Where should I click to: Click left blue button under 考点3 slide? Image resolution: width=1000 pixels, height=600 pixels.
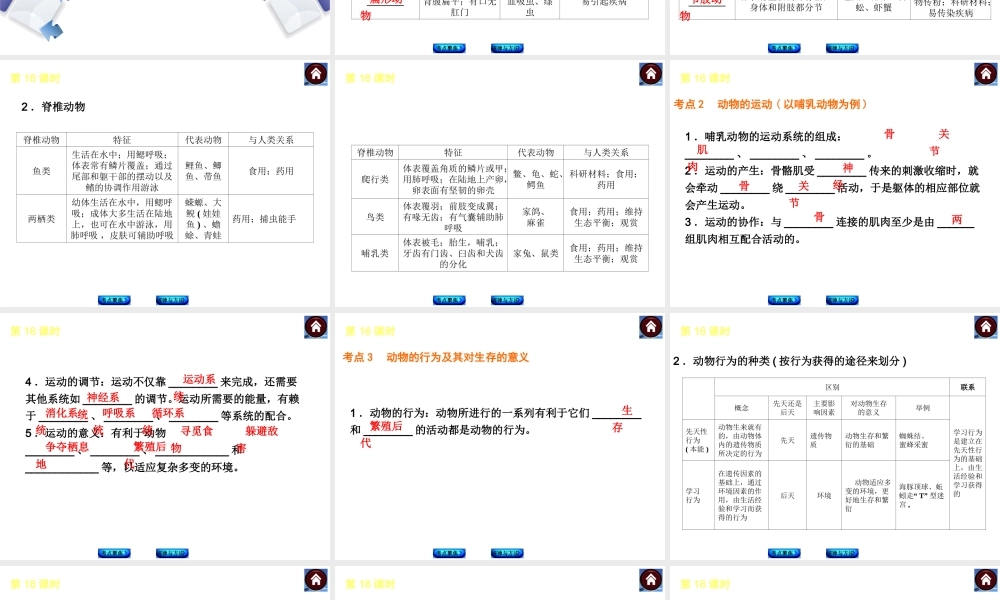click(449, 553)
